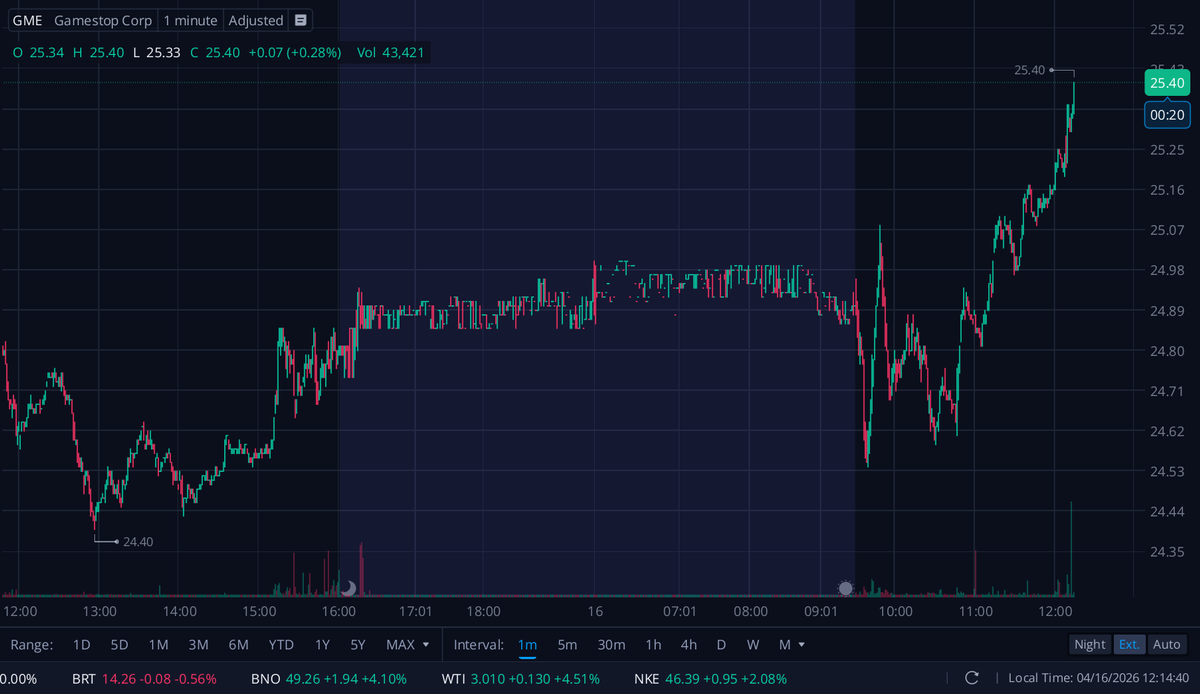
Task: Set range to 1M
Action: click(158, 645)
